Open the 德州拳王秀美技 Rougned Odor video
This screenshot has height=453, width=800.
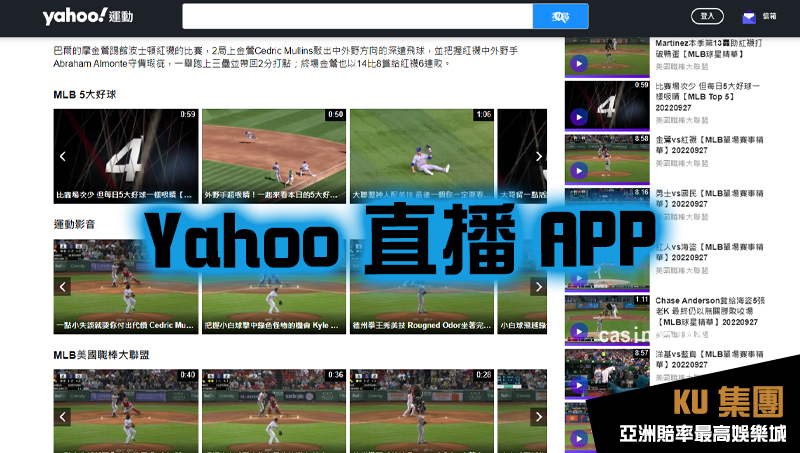[x=422, y=287]
